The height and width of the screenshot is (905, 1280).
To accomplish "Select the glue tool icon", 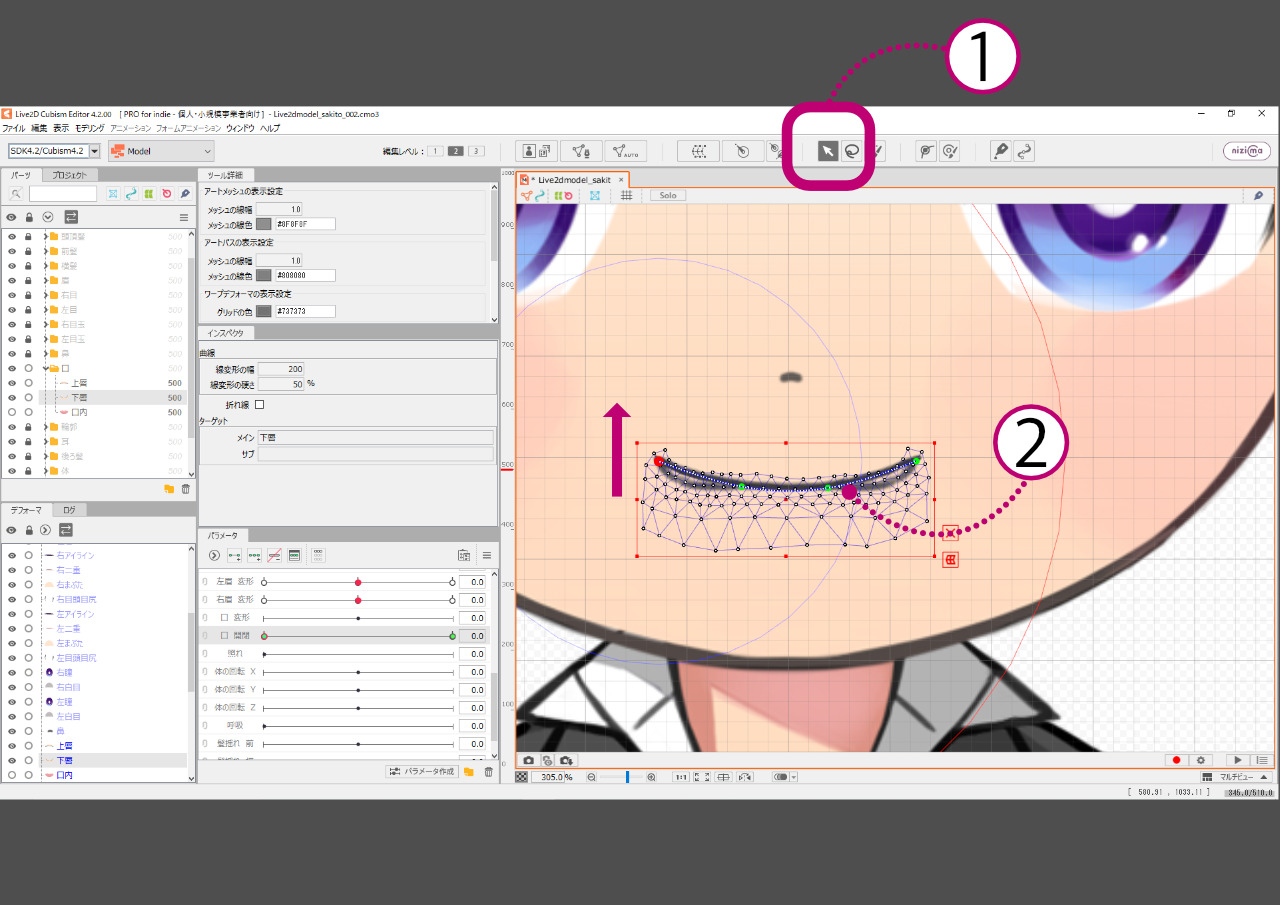I will (x=776, y=151).
